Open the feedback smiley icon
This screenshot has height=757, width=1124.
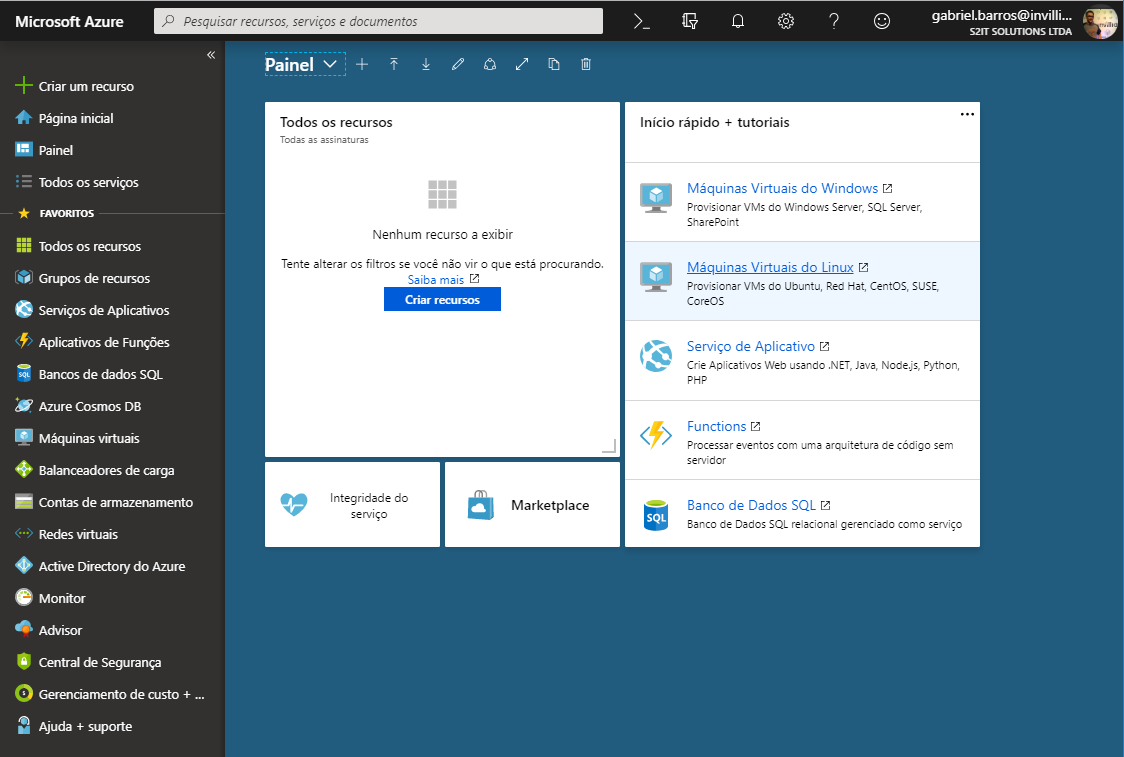[882, 22]
